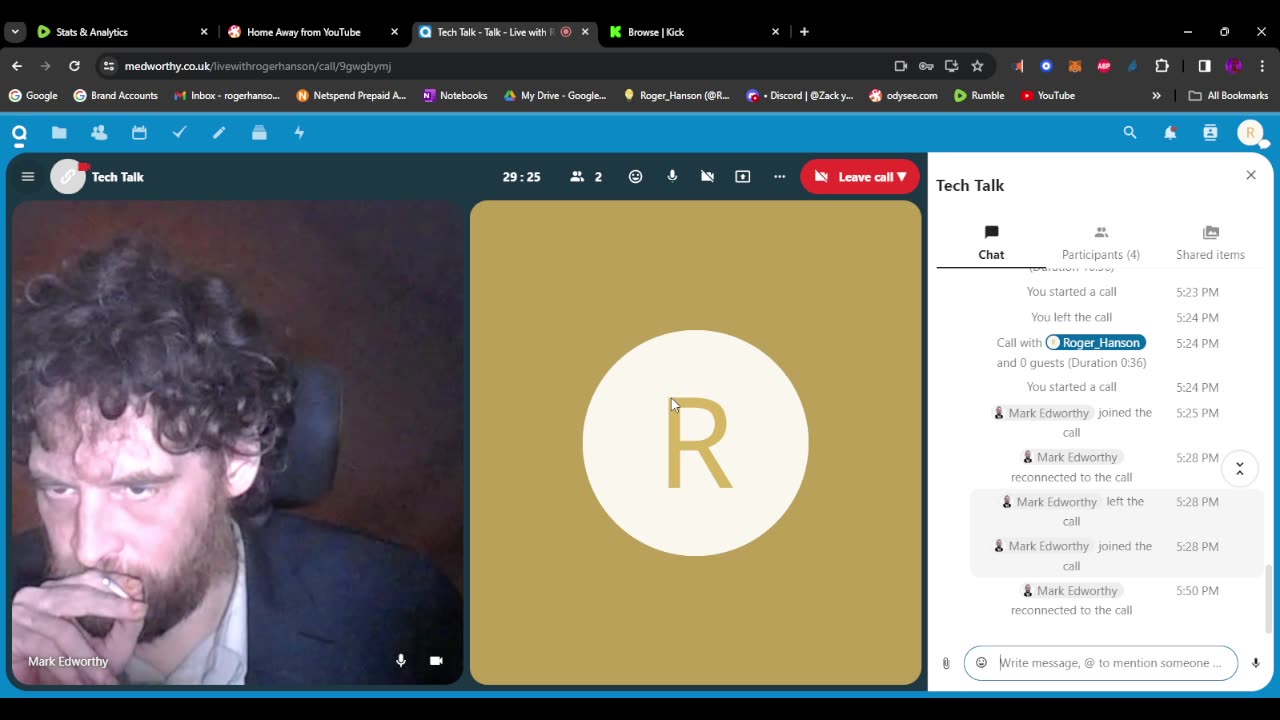Open the Chrome three-dot menu
1280x720 pixels.
tap(1262, 66)
